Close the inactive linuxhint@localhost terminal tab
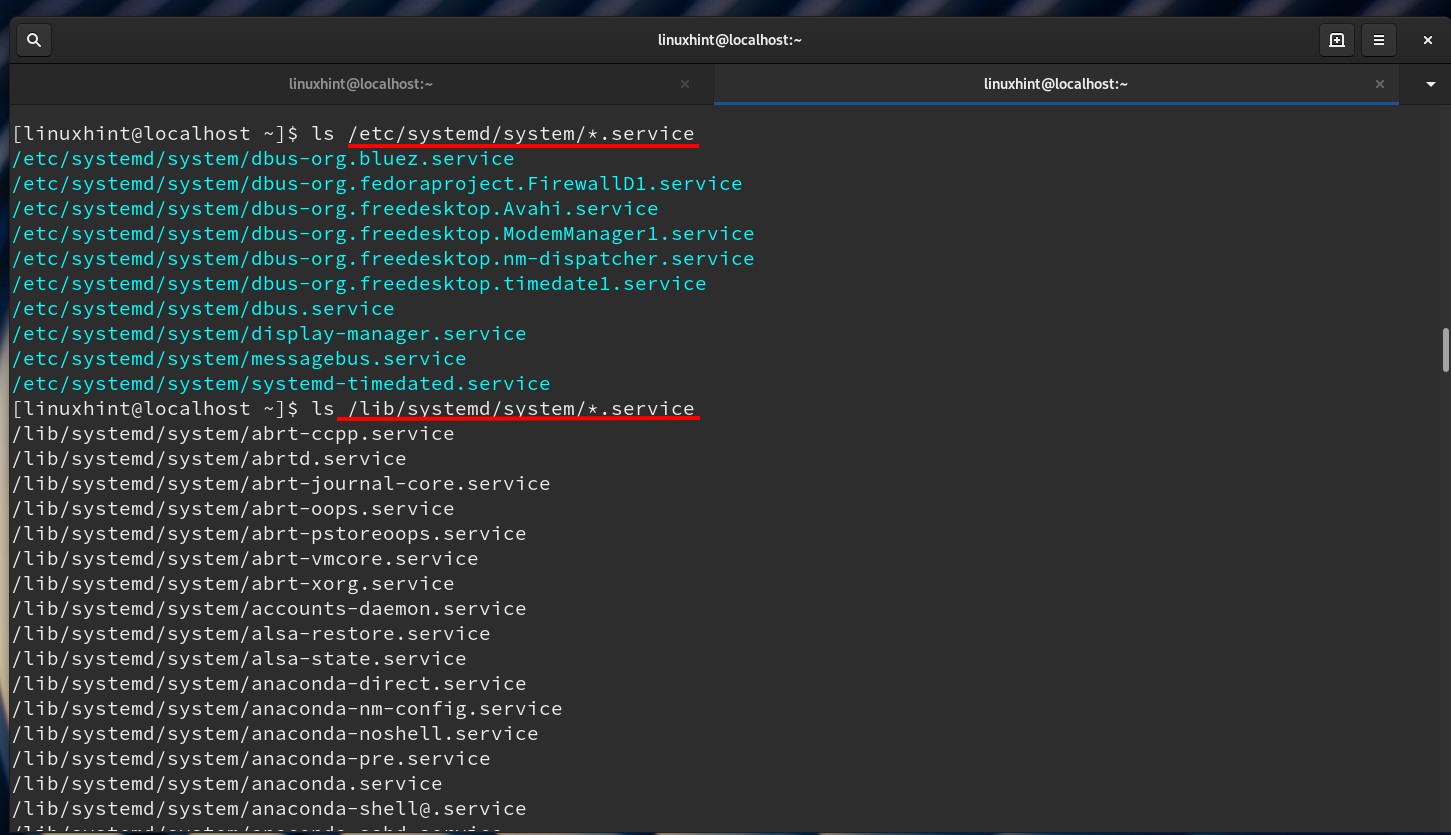This screenshot has width=1451, height=835. 685,84
